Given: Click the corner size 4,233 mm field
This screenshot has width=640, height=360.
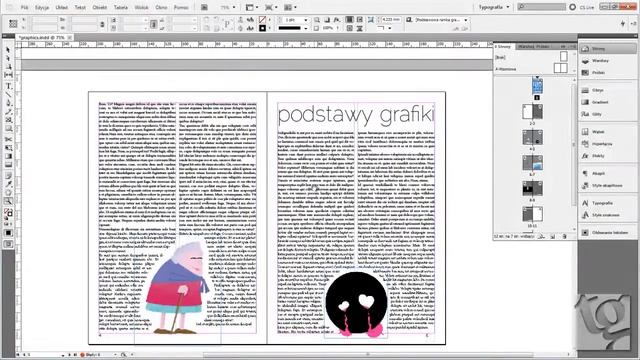Looking at the screenshot, I should coord(391,20).
